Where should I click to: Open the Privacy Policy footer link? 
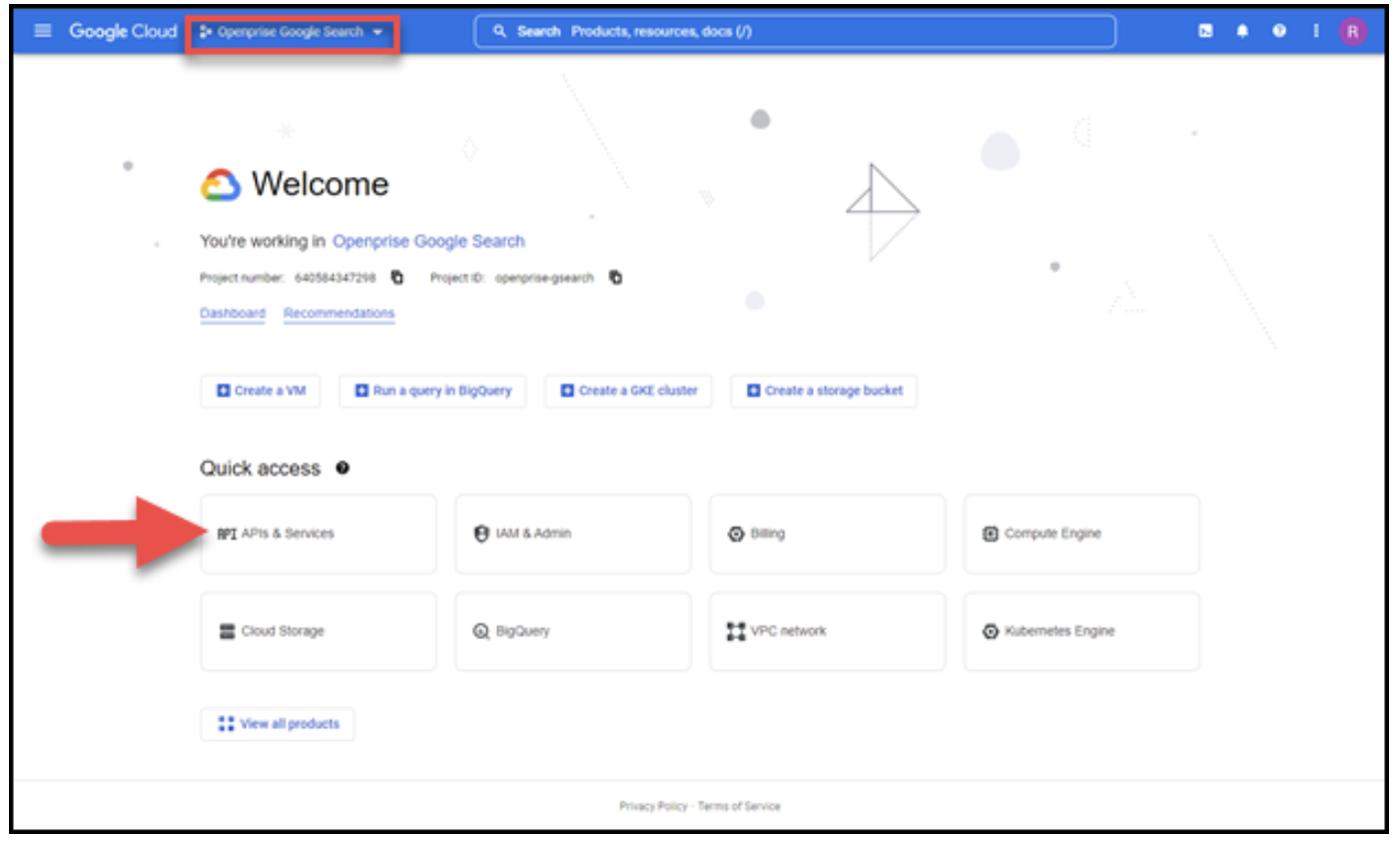pos(653,806)
